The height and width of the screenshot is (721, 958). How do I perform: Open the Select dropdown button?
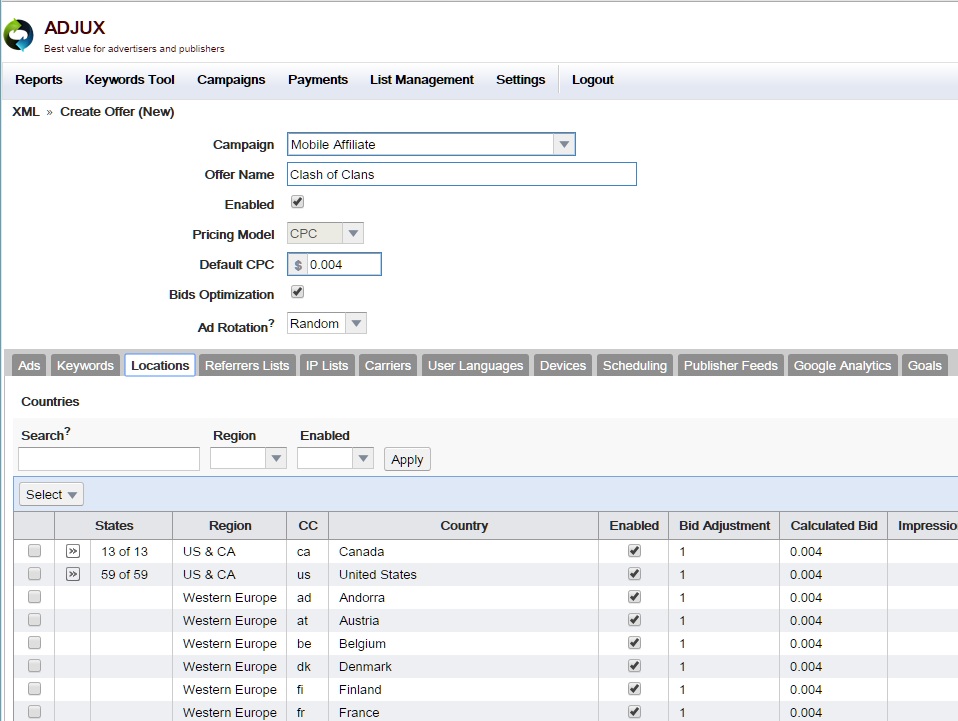51,494
